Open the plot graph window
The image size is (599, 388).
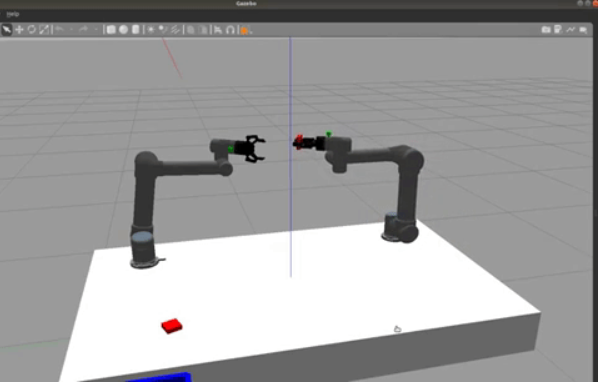coord(570,29)
